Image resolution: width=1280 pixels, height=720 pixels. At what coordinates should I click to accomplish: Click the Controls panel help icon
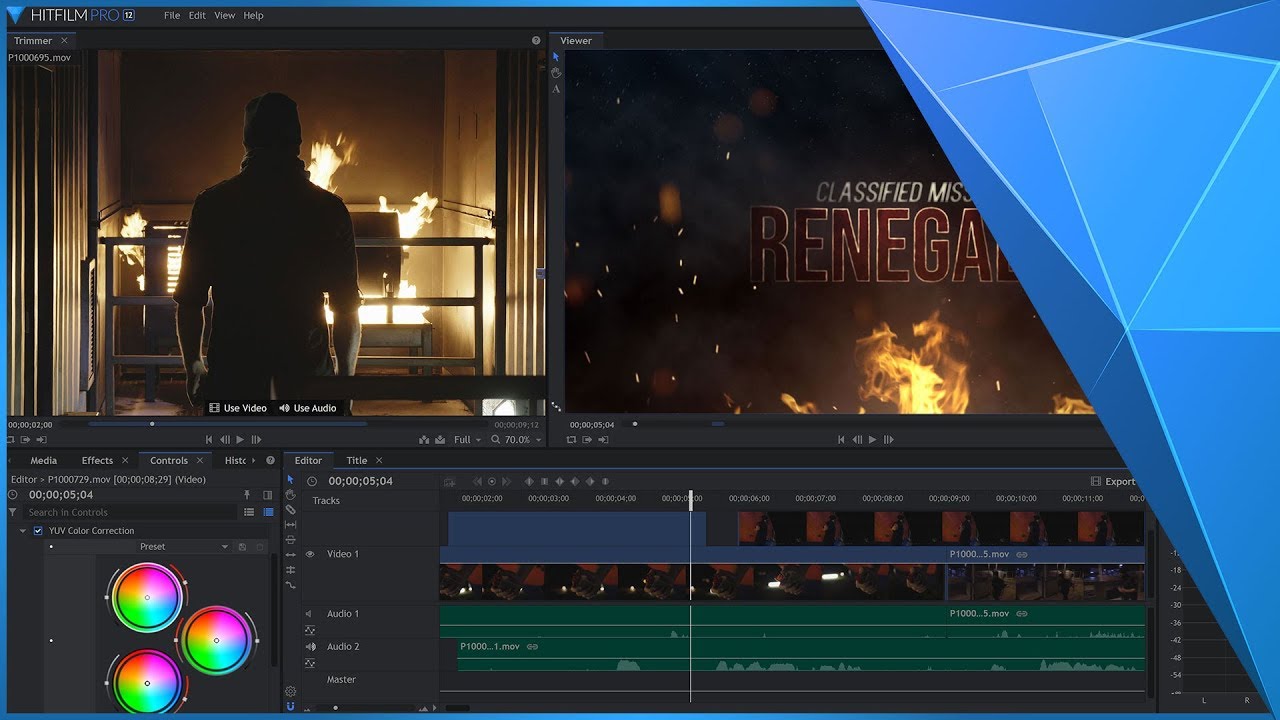click(270, 460)
